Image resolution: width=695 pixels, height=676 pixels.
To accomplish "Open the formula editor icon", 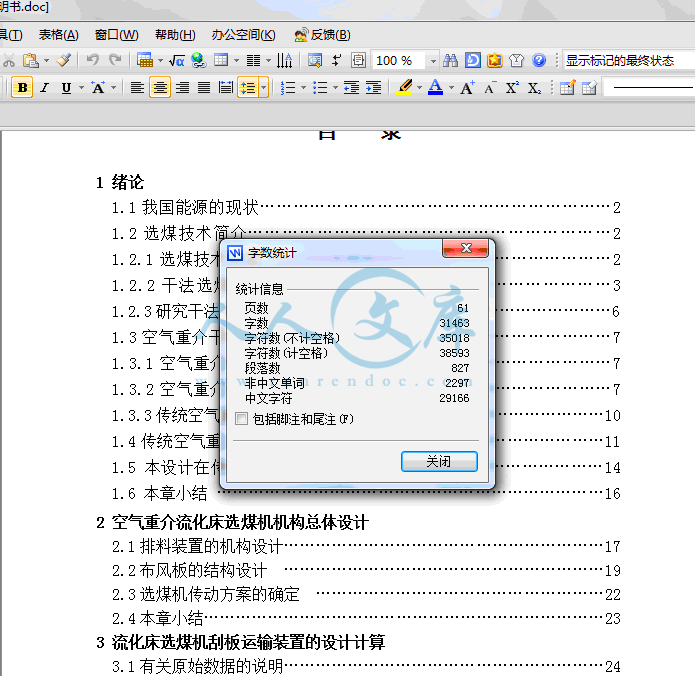I will click(x=177, y=60).
